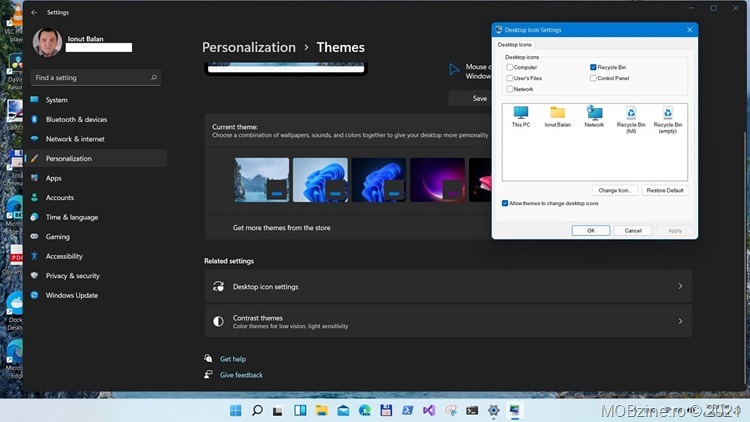Select the Ionut Balan folder icon

[x=557, y=116]
